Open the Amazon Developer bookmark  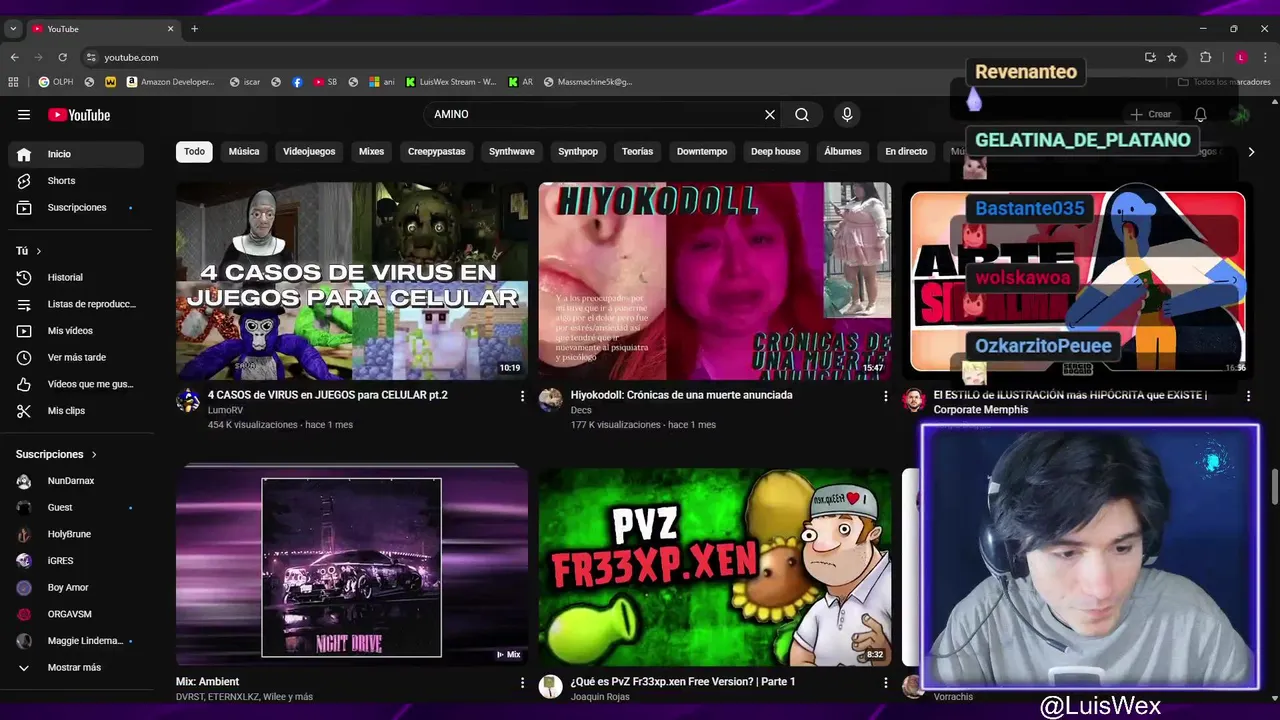tap(171, 82)
